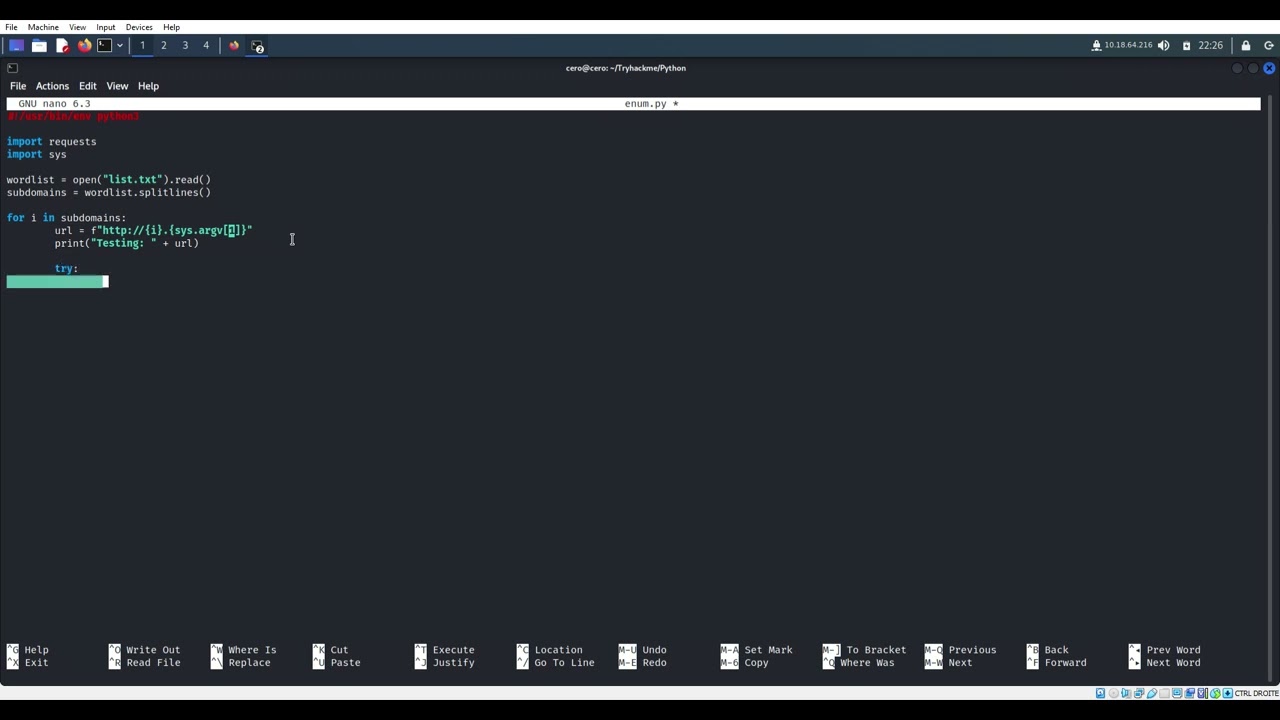Click nano Help shortcut

[28, 650]
